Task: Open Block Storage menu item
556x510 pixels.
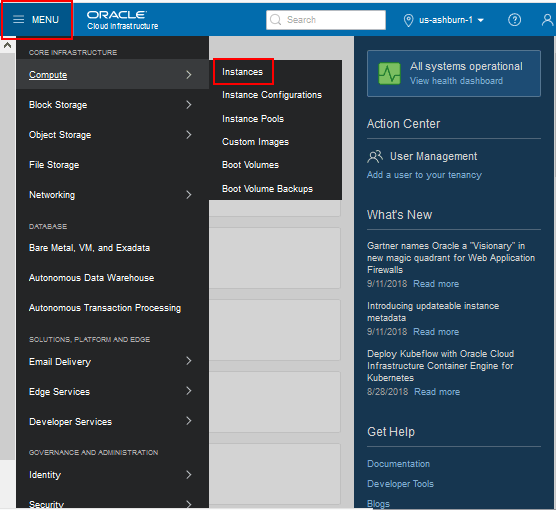Action: click(x=58, y=105)
